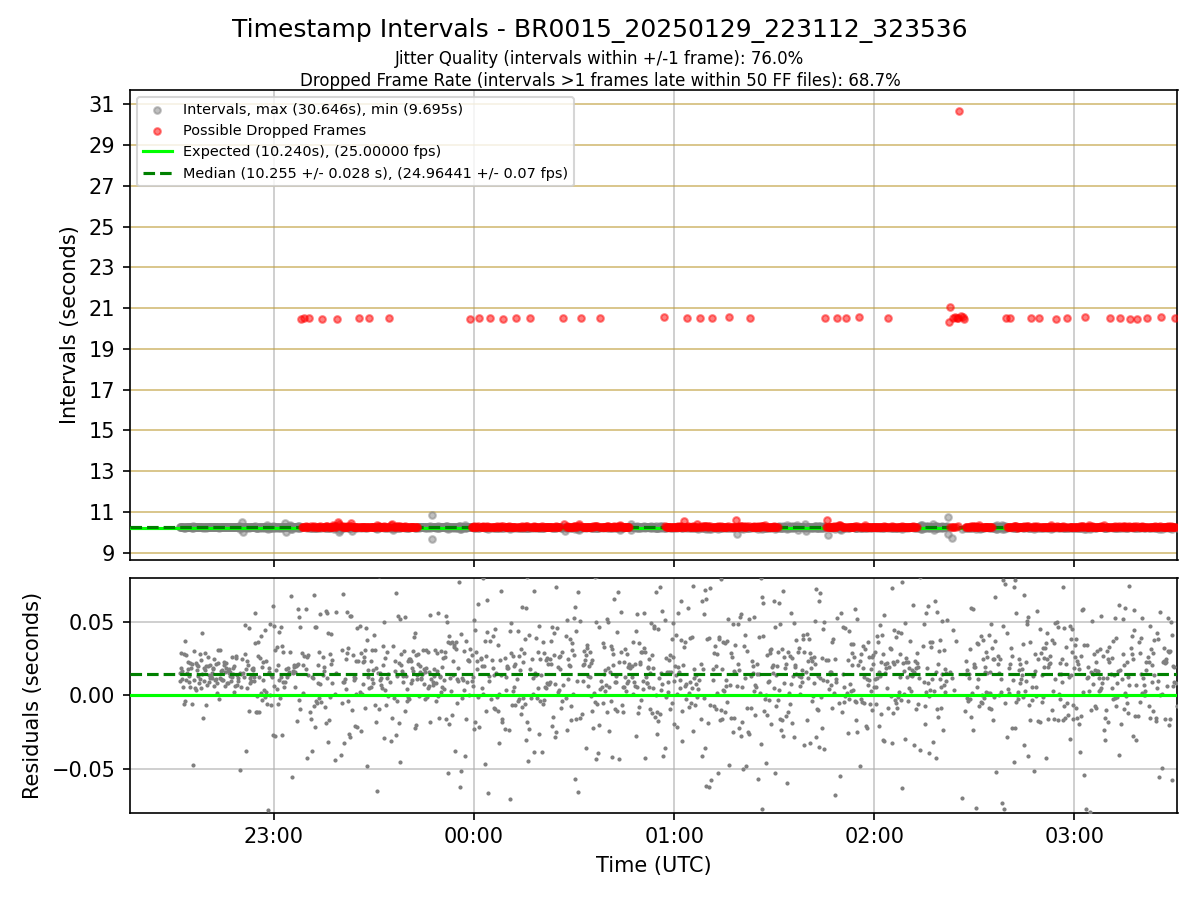Click the 25 tick label on the intervals axis
1200x900 pixels.
click(103, 227)
